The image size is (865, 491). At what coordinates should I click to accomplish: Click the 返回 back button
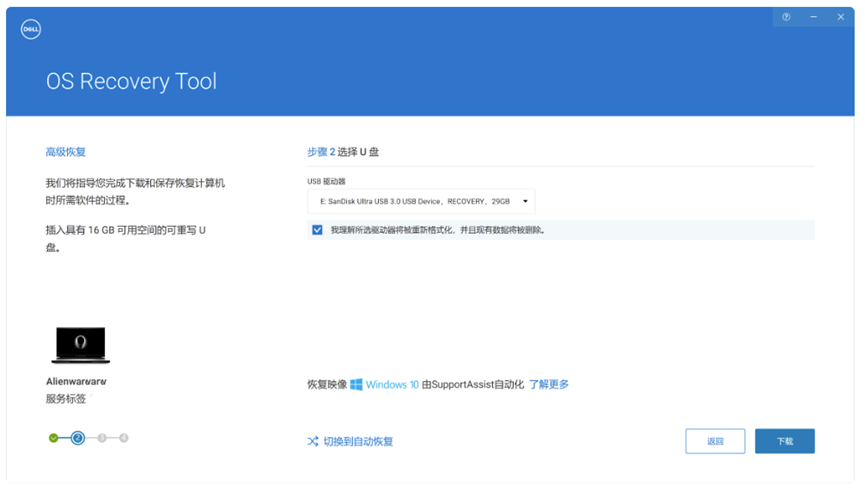(715, 441)
